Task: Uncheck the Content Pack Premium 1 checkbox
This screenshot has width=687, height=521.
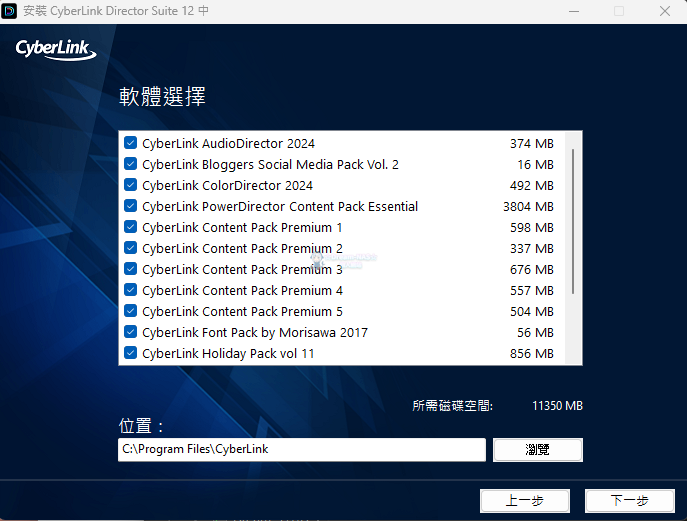Action: [130, 227]
